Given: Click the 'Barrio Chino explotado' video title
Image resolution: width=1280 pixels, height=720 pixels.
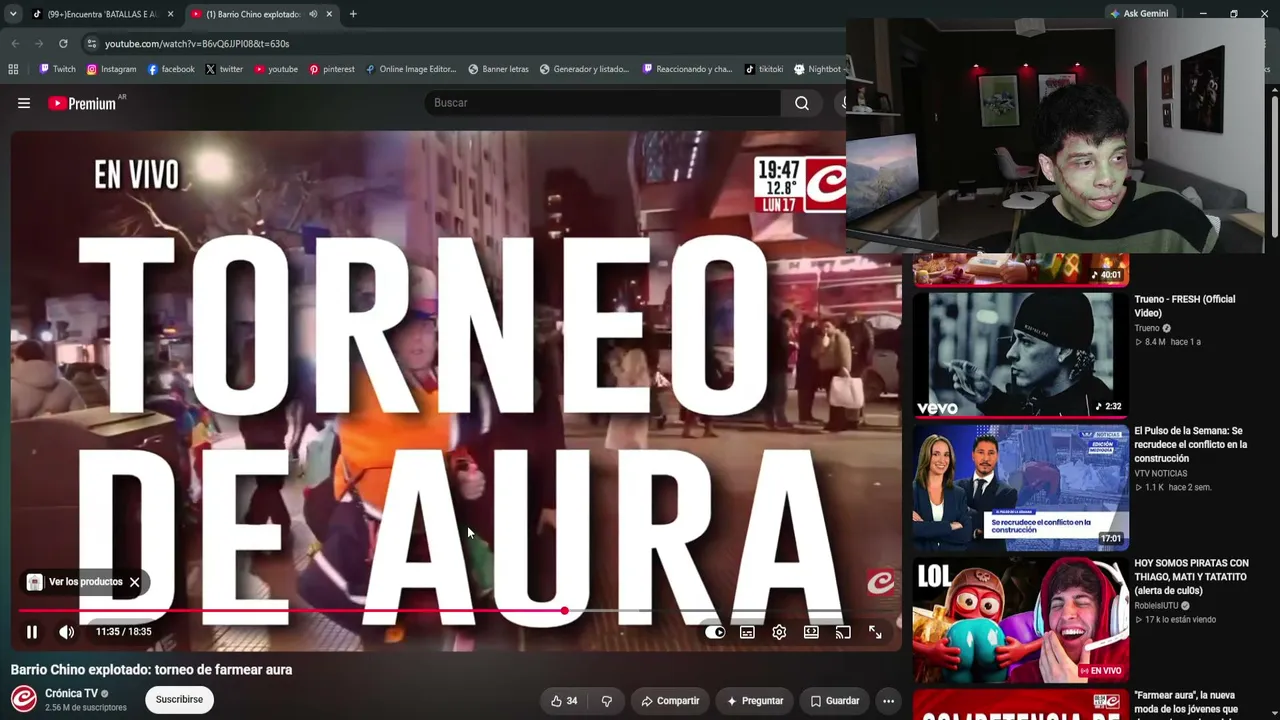Looking at the screenshot, I should pos(152,670).
